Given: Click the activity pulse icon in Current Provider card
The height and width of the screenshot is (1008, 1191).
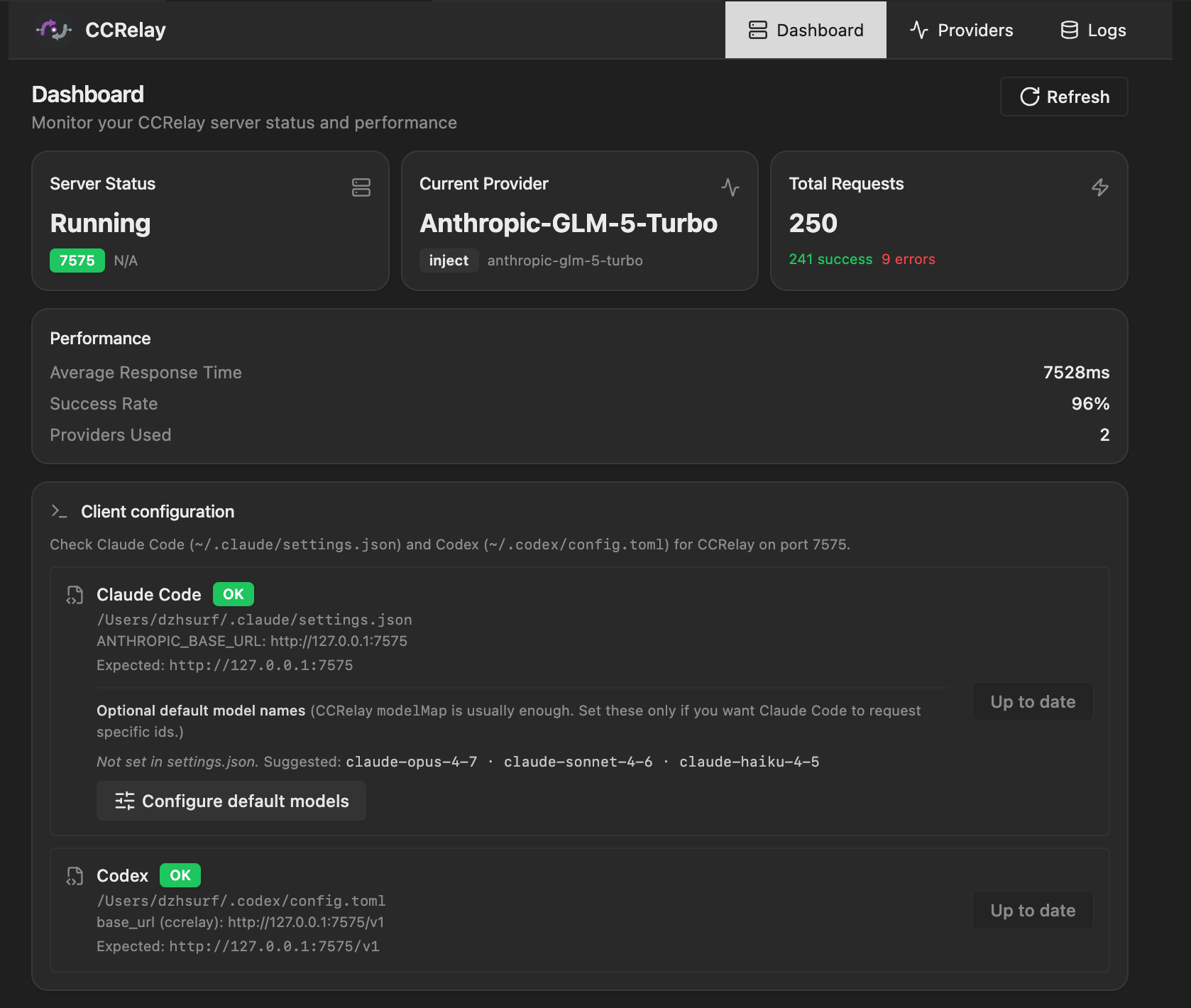Looking at the screenshot, I should [730, 187].
